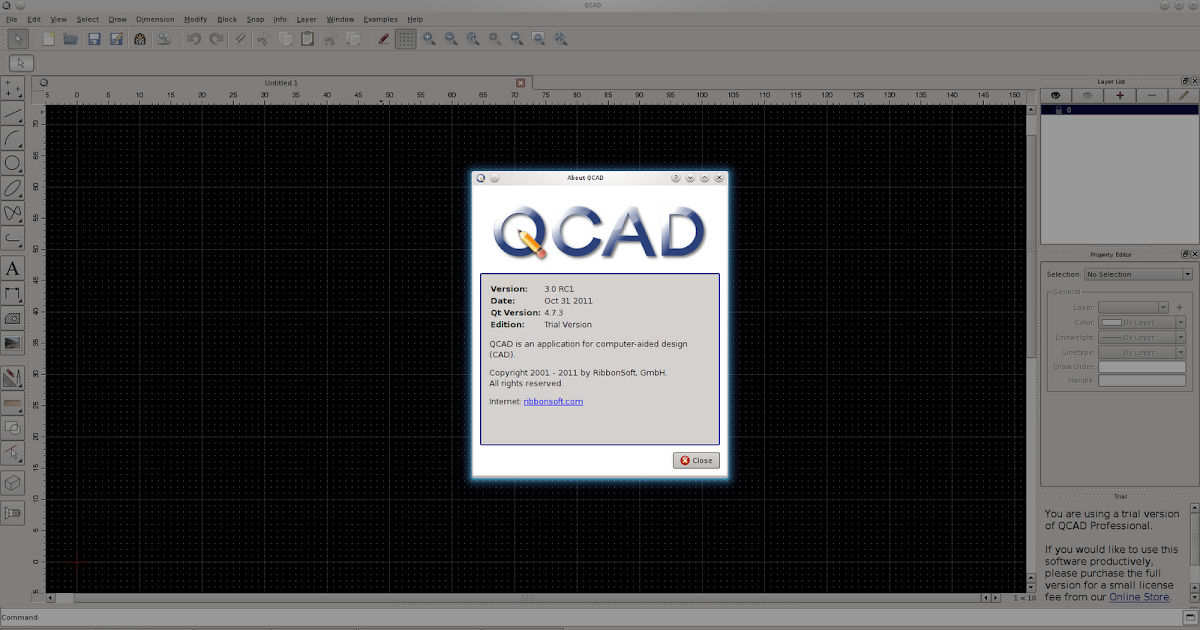Viewport: 1200px width, 630px height.
Task: Follow the Online Store link
Action: [x=1138, y=597]
